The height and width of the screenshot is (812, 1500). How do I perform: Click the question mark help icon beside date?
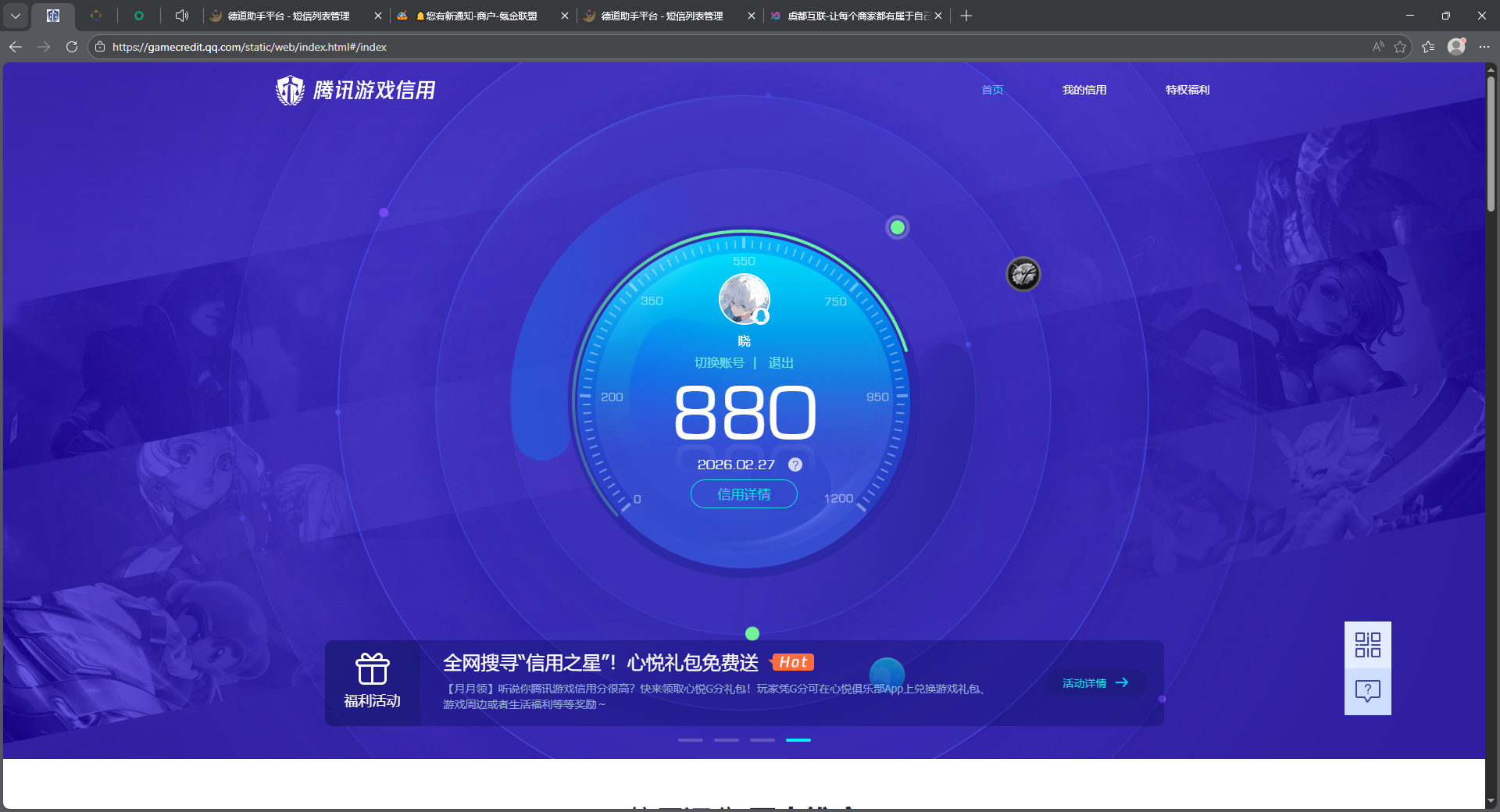click(x=795, y=465)
